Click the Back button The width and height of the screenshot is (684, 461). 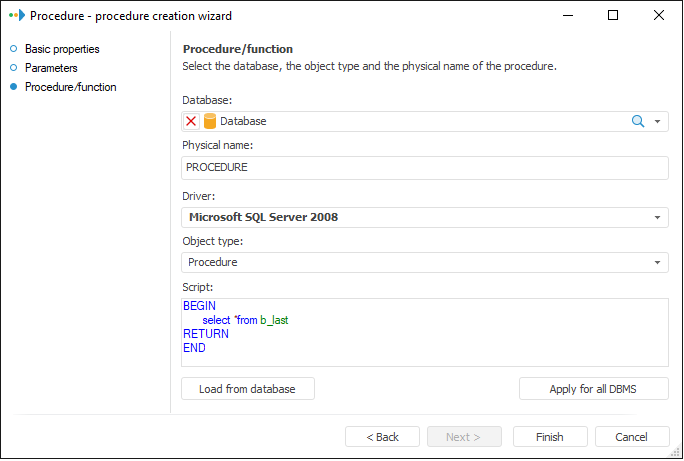[x=382, y=437]
